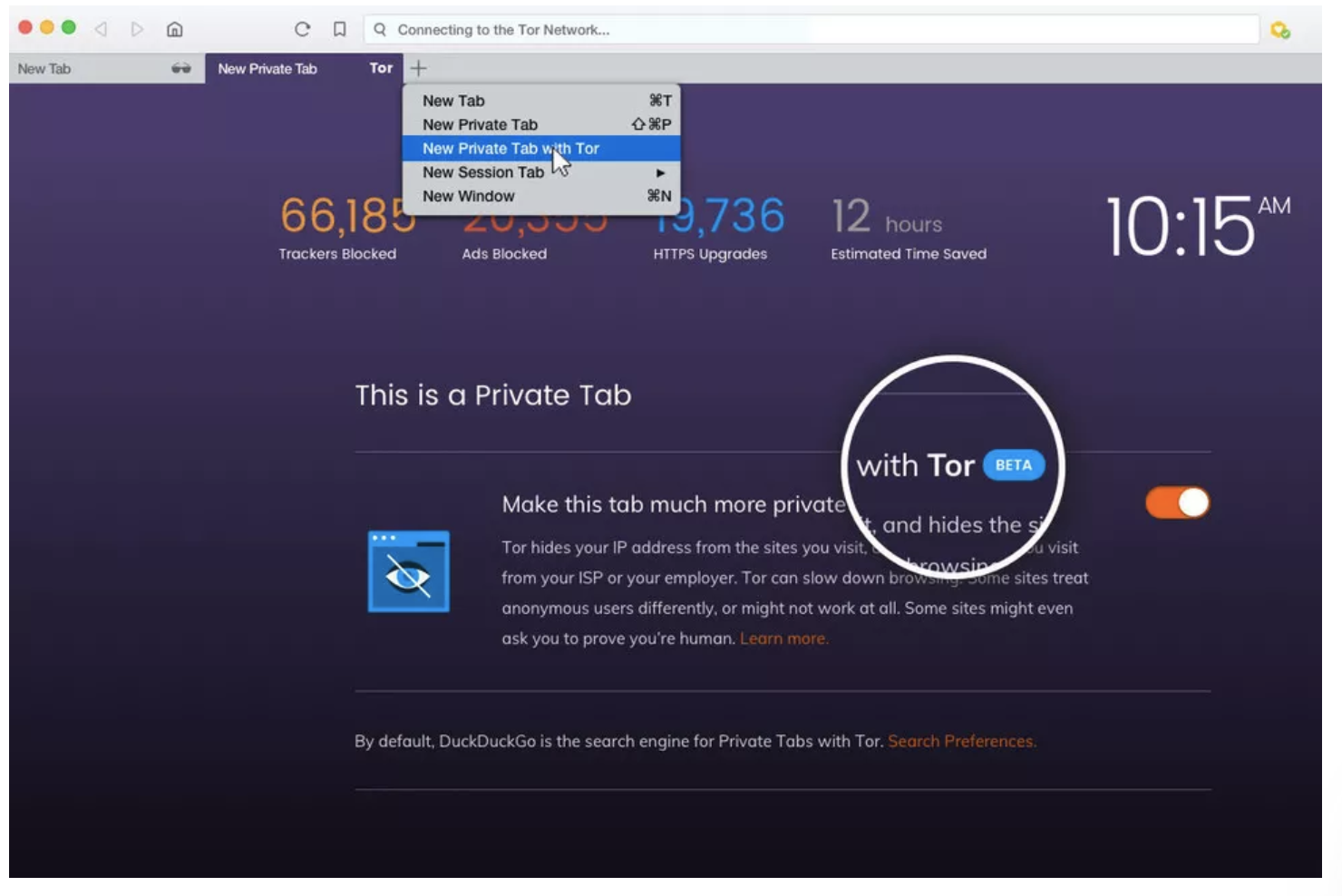Click the 12 hours value
The image size is (1342, 896).
(887, 218)
